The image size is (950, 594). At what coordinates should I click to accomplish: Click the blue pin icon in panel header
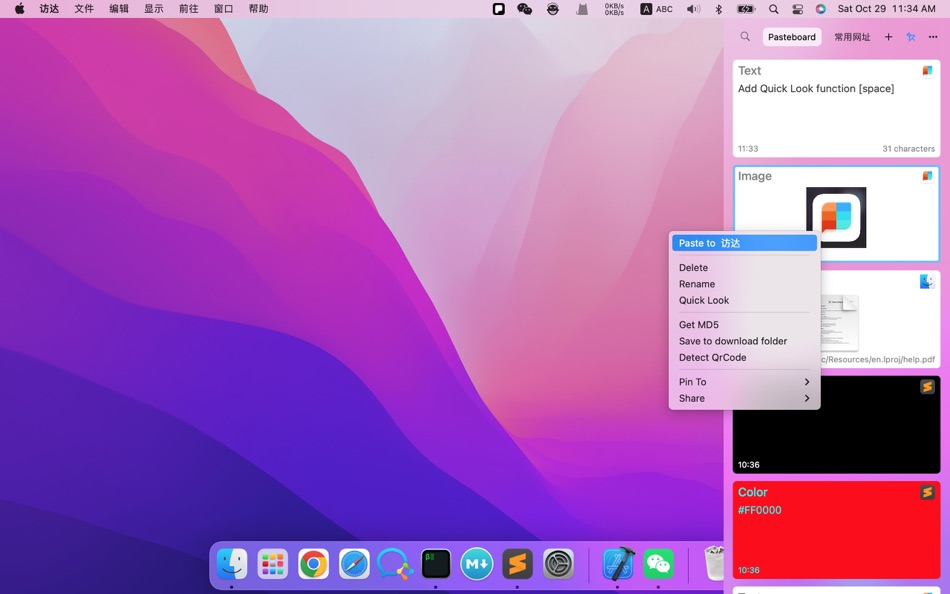tap(911, 37)
